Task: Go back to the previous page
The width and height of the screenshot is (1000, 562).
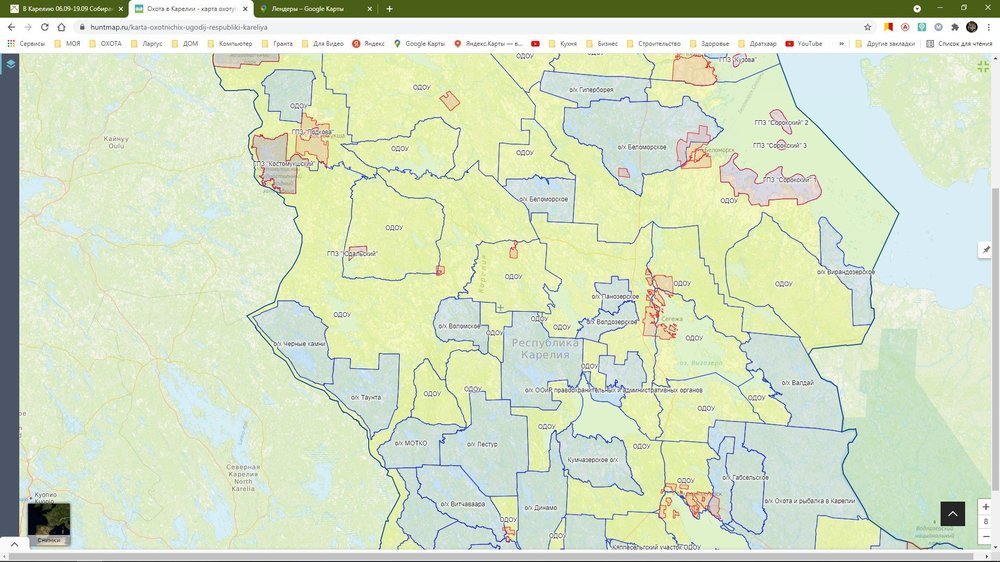Action: [x=10, y=27]
